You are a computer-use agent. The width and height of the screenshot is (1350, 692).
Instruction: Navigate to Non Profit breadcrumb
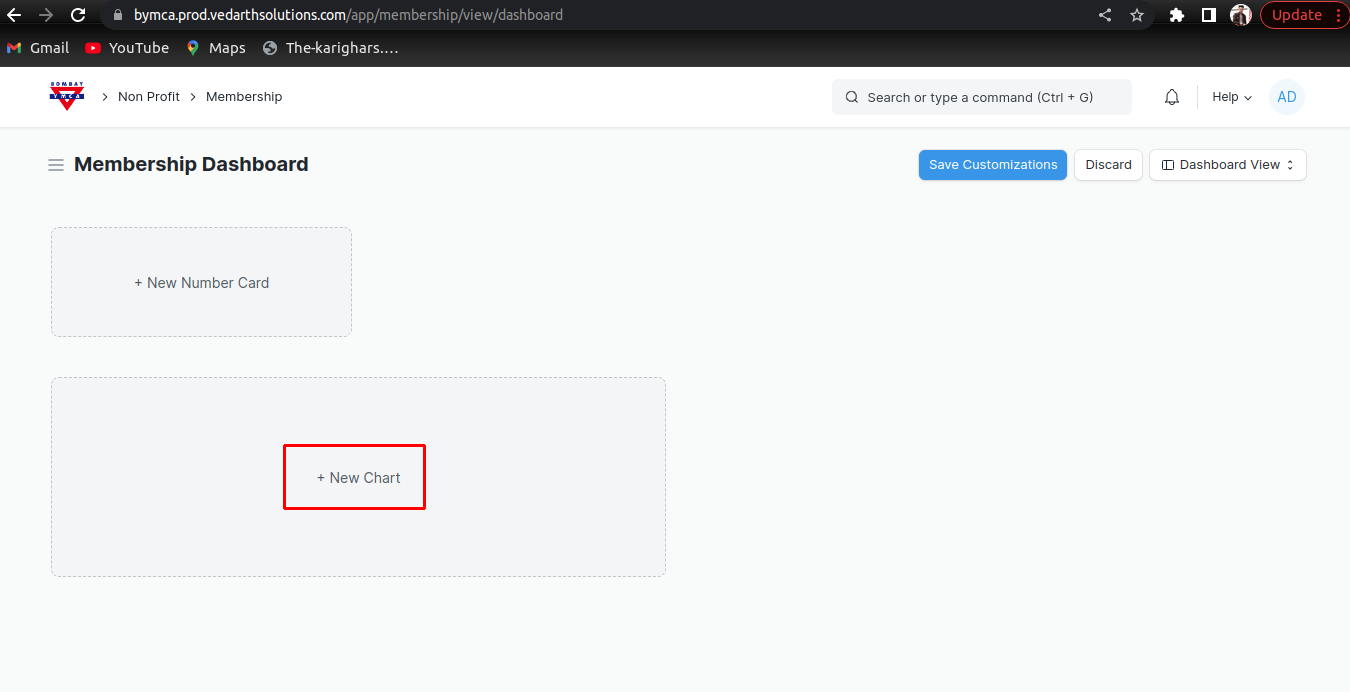click(149, 97)
